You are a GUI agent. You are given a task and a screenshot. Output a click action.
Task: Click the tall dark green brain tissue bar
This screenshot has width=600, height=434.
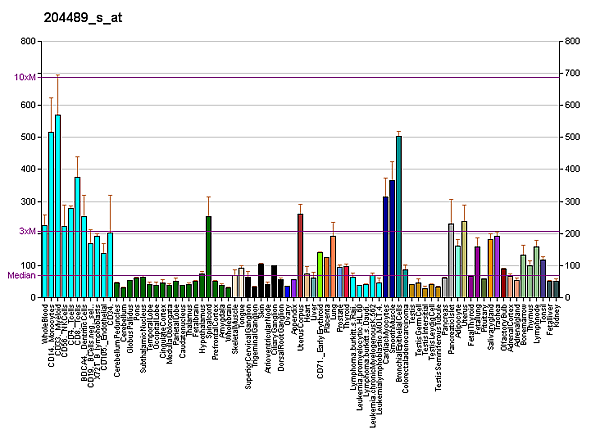tap(208, 257)
